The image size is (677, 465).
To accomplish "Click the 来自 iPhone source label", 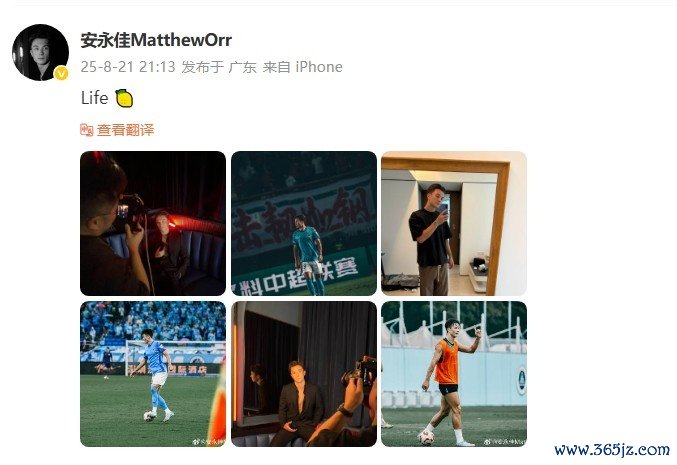I will pos(303,67).
